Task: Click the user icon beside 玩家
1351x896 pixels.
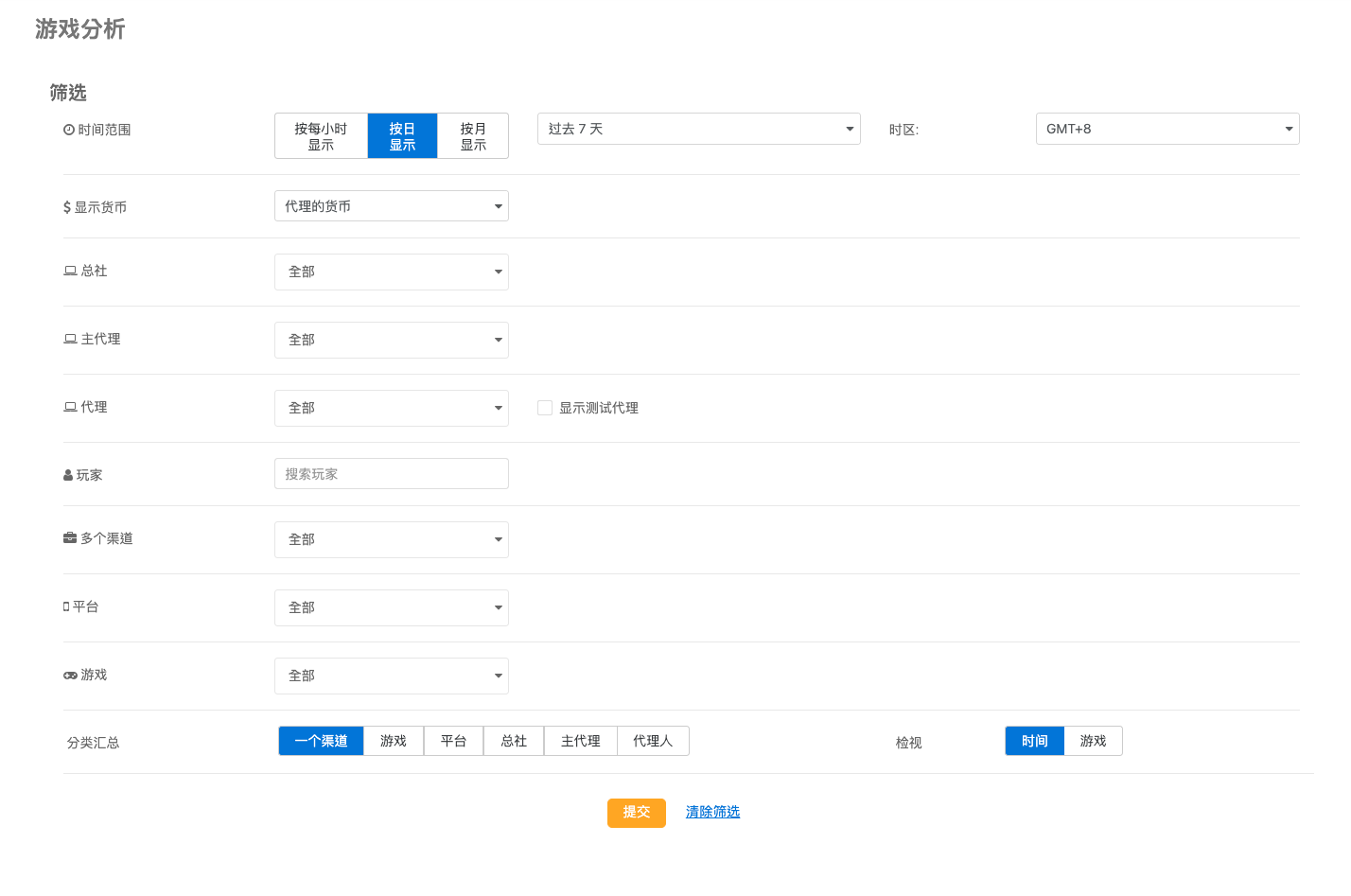Action: click(68, 475)
